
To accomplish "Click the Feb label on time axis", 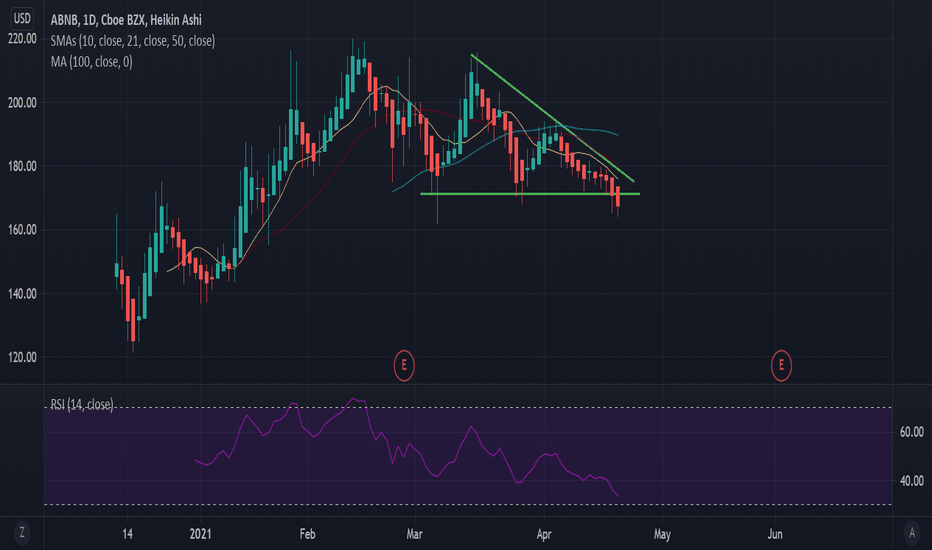I will (x=307, y=534).
